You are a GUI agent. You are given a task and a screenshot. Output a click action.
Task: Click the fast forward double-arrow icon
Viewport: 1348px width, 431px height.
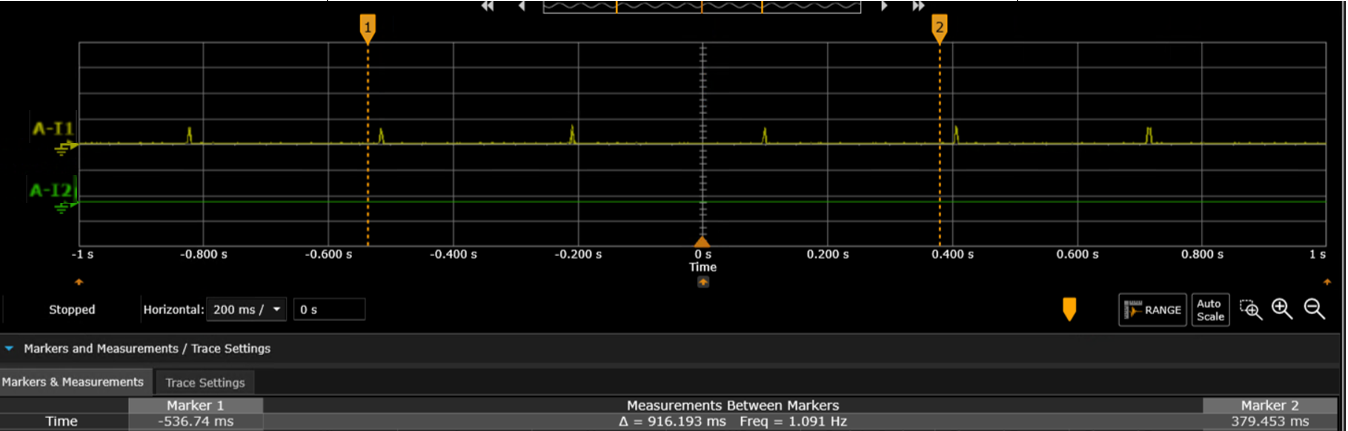click(x=917, y=6)
